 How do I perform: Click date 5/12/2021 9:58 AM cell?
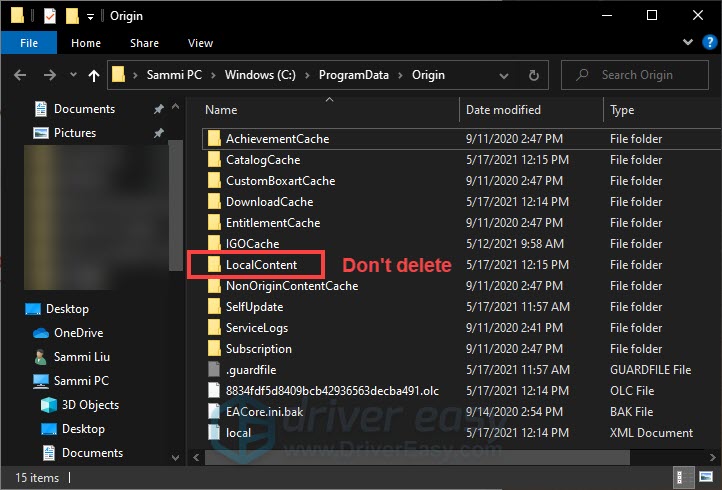515,244
